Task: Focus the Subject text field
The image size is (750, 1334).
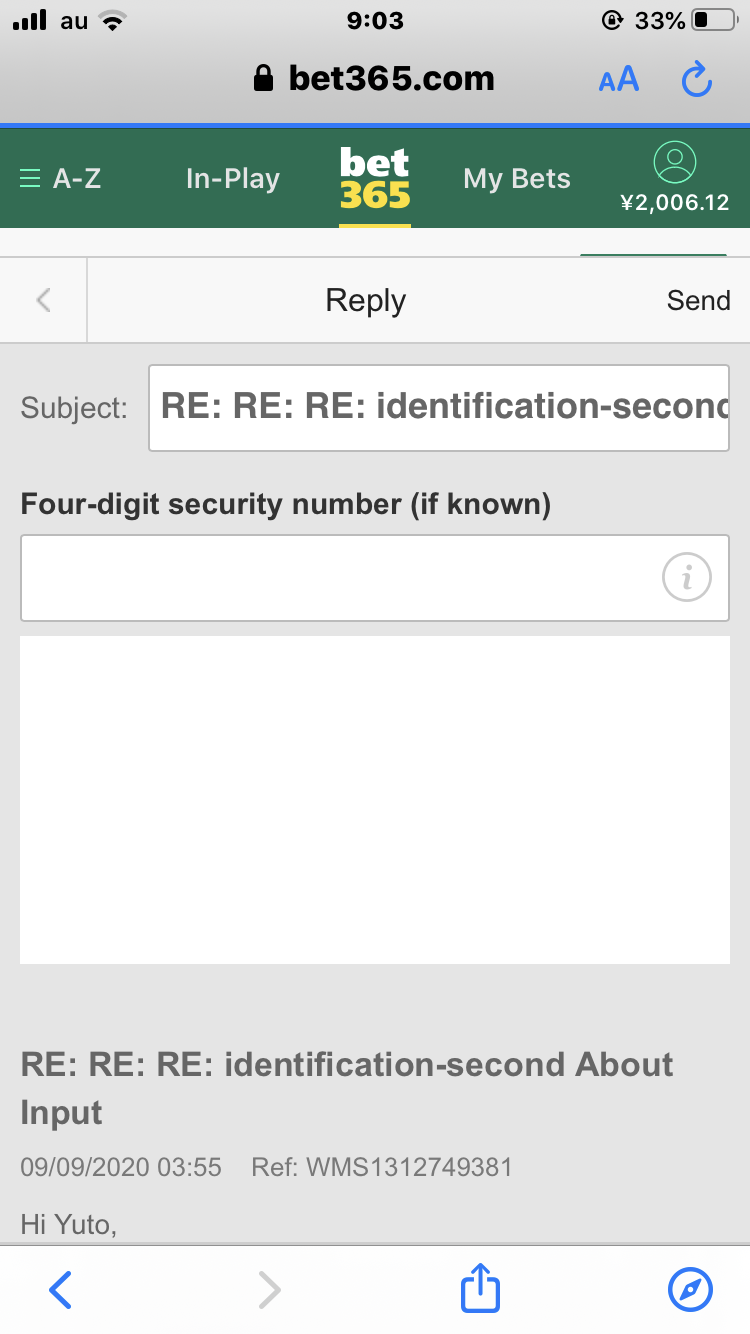Action: point(439,408)
